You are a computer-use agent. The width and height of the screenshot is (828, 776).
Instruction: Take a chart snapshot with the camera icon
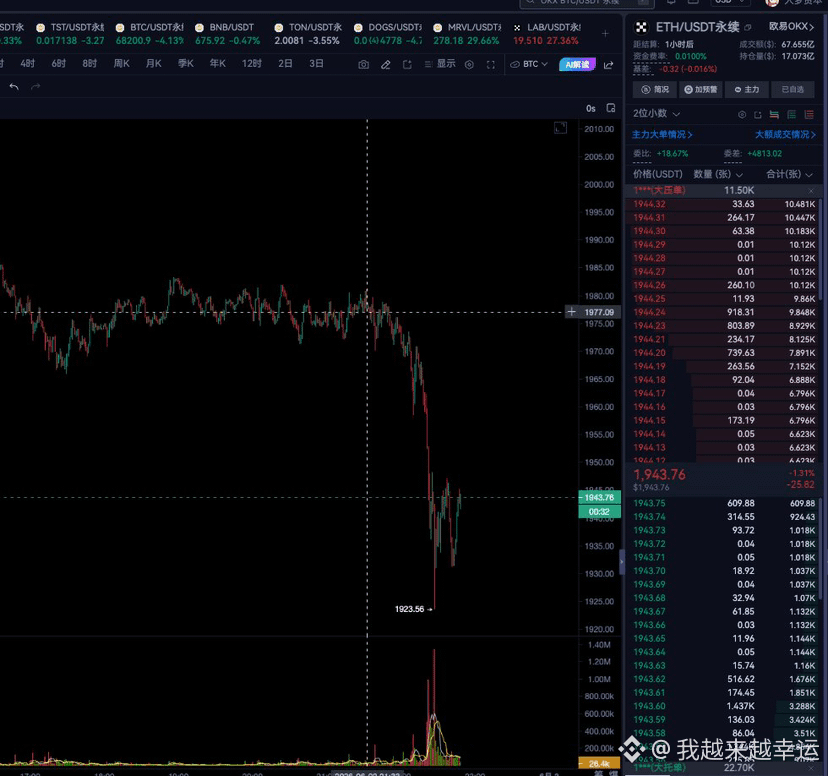363,64
